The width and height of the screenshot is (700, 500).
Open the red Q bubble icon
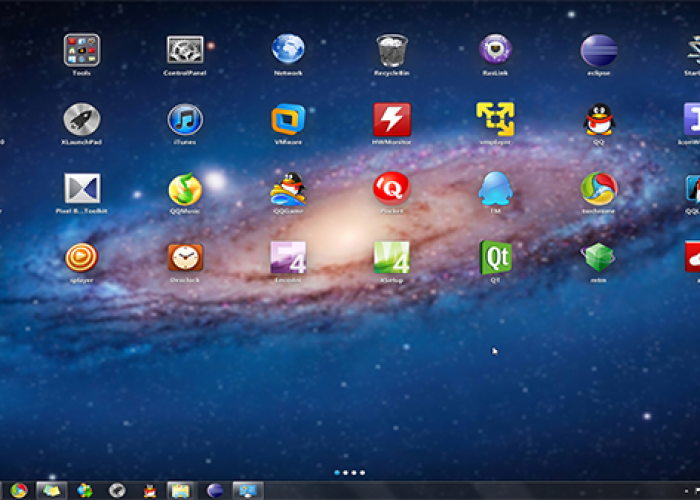click(x=392, y=188)
